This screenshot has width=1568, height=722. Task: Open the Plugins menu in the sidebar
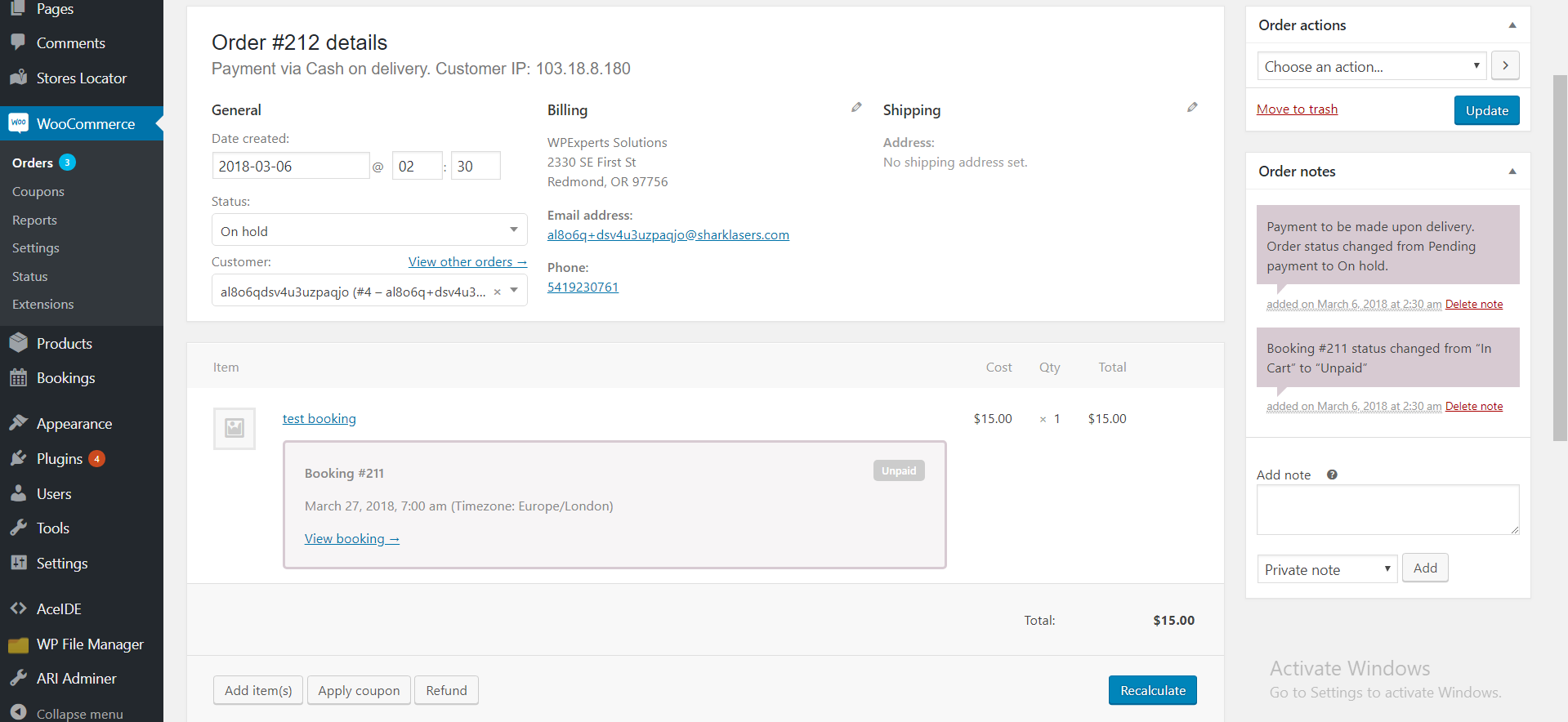(x=60, y=459)
